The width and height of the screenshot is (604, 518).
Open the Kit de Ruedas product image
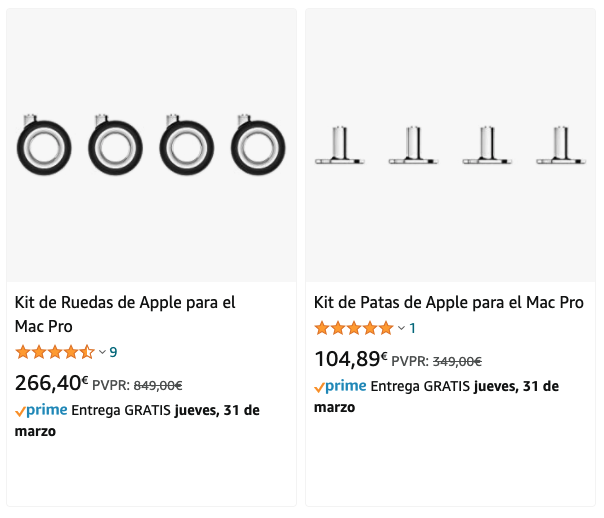pos(151,146)
